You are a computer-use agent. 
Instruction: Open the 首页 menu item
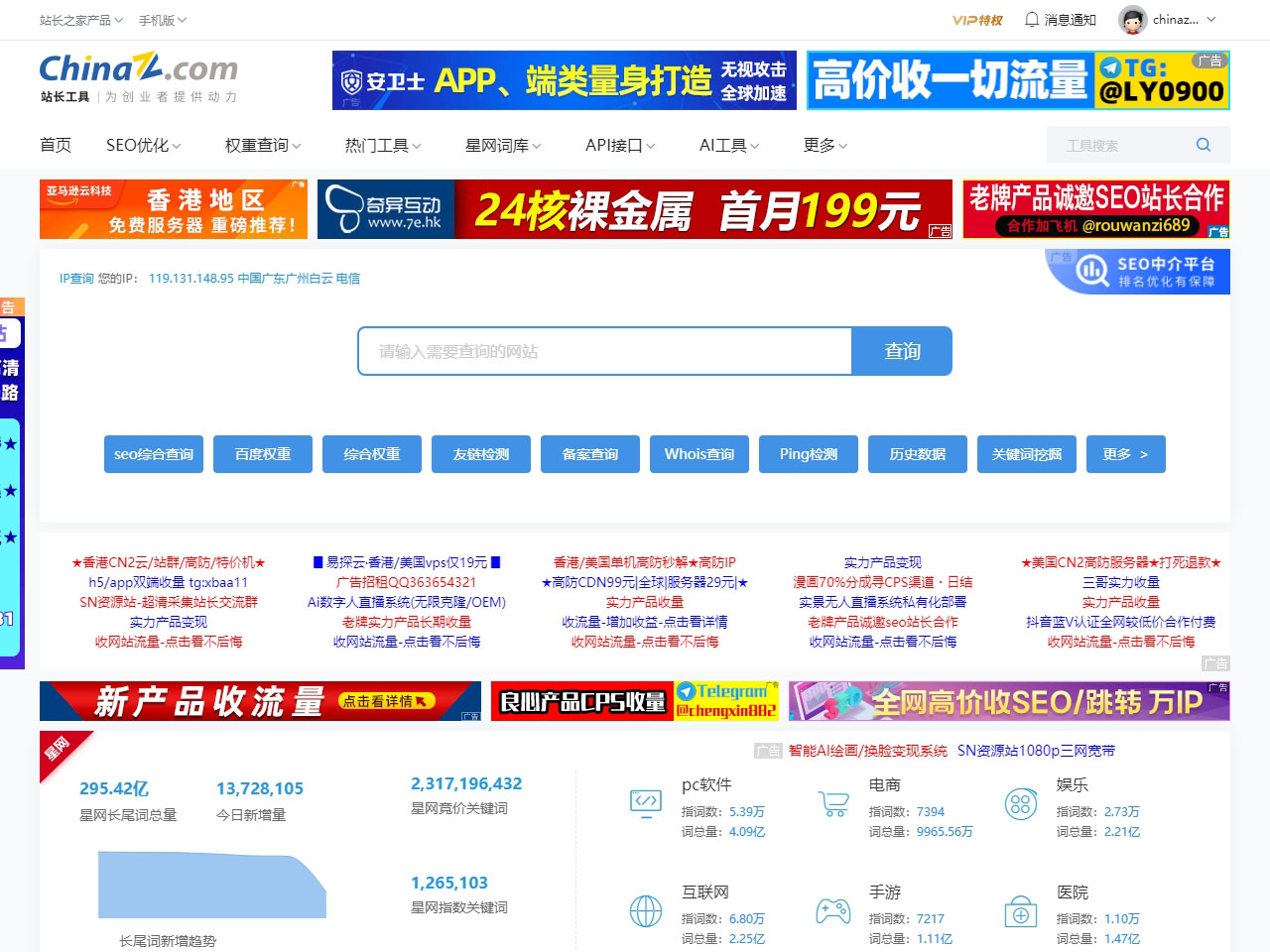[x=56, y=145]
